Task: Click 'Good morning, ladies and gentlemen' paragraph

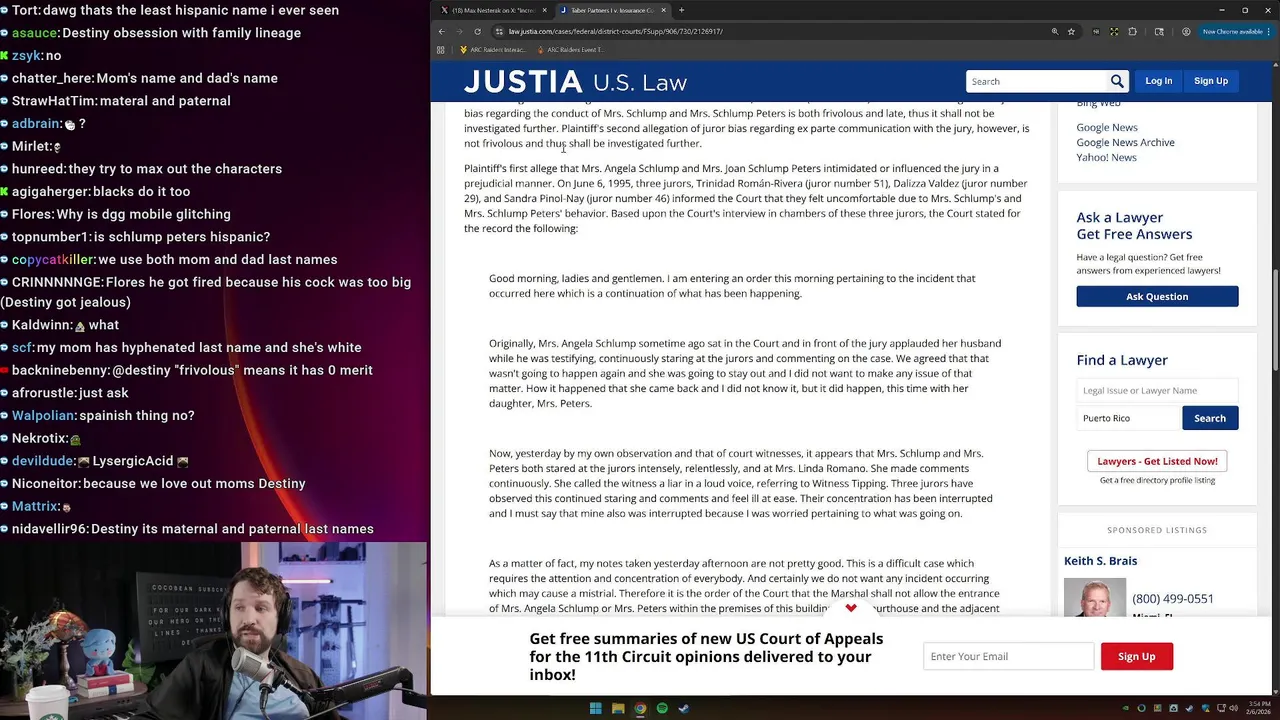Action: (x=732, y=286)
